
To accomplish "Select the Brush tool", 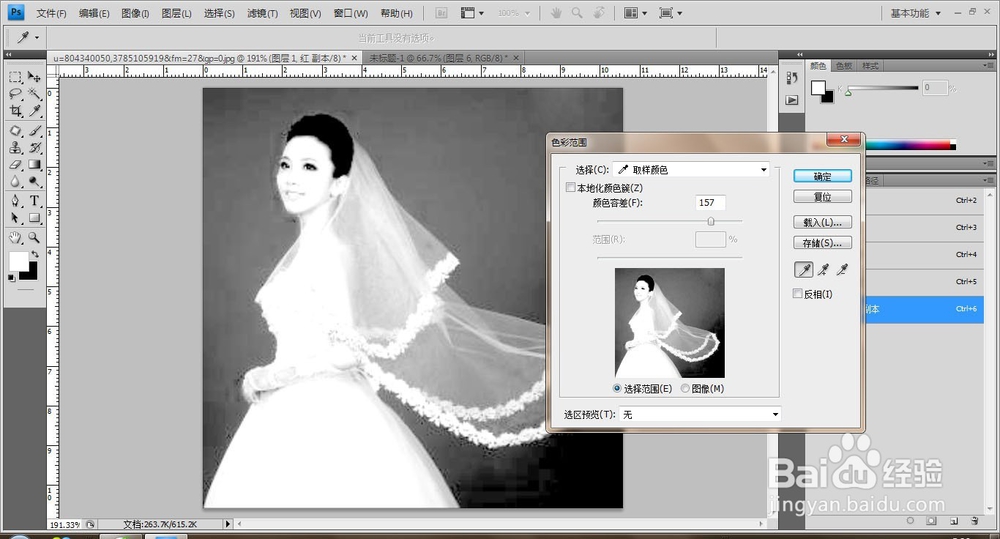I will tap(34, 131).
